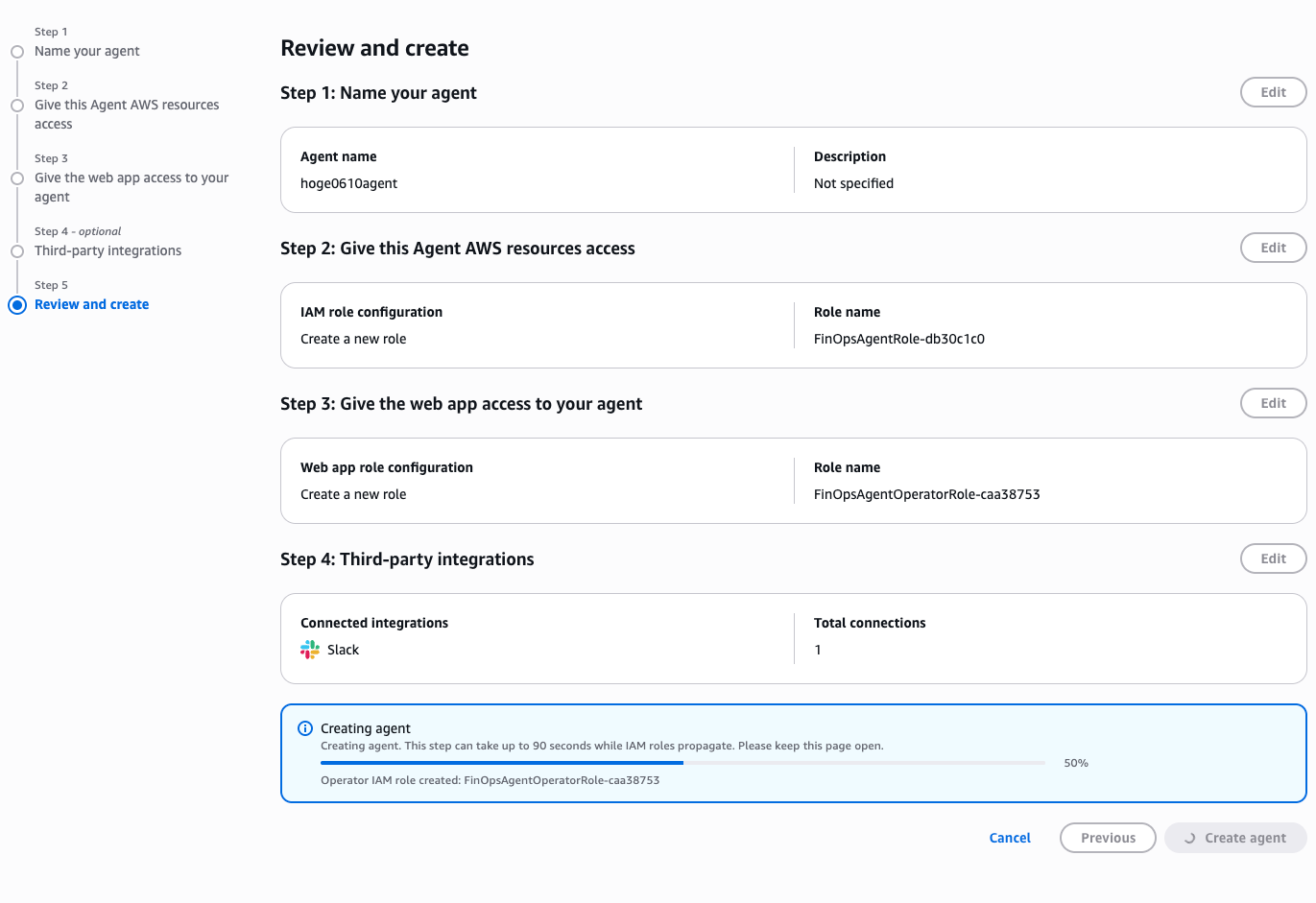The width and height of the screenshot is (1316, 903).
Task: Select the Step 4 wizard circle
Action: click(17, 251)
